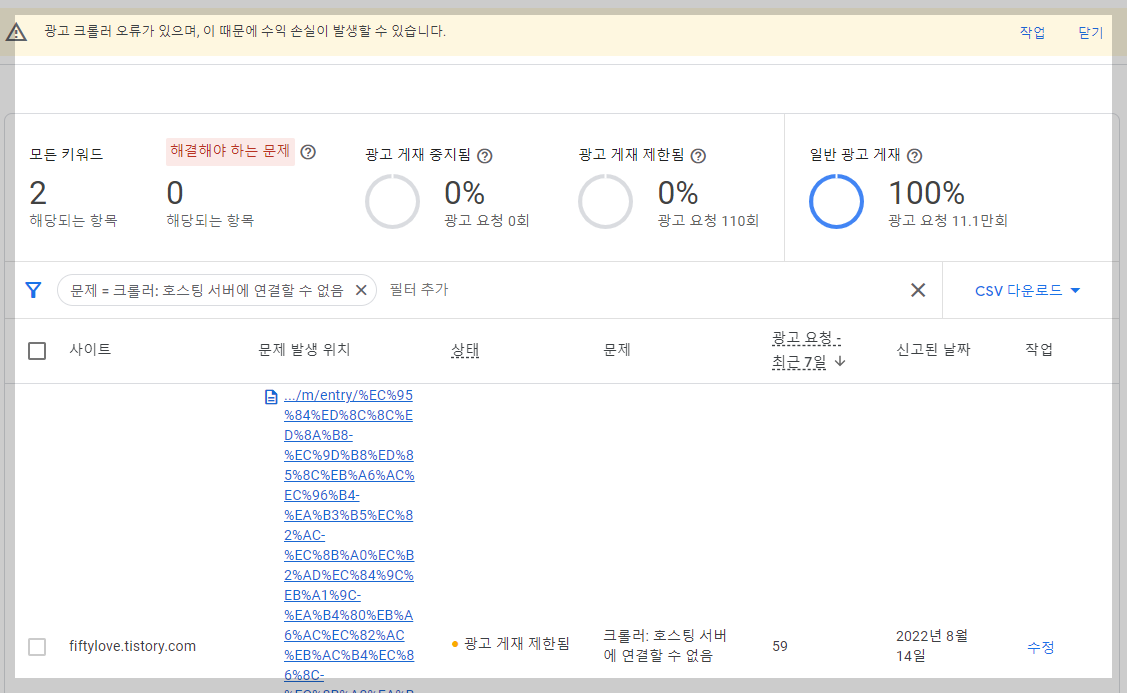Check the select-all checkbox in the table header

tap(37, 351)
